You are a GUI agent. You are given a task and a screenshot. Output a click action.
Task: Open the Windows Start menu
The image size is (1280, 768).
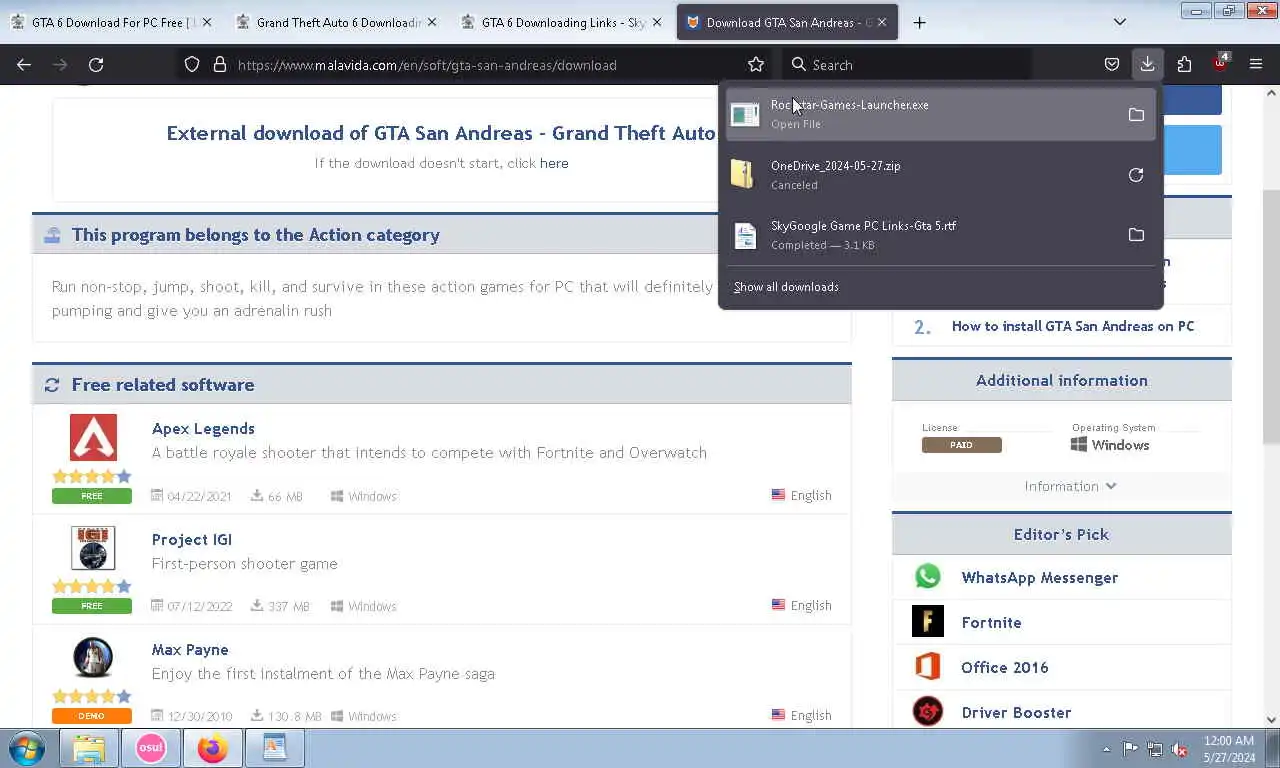(27, 748)
